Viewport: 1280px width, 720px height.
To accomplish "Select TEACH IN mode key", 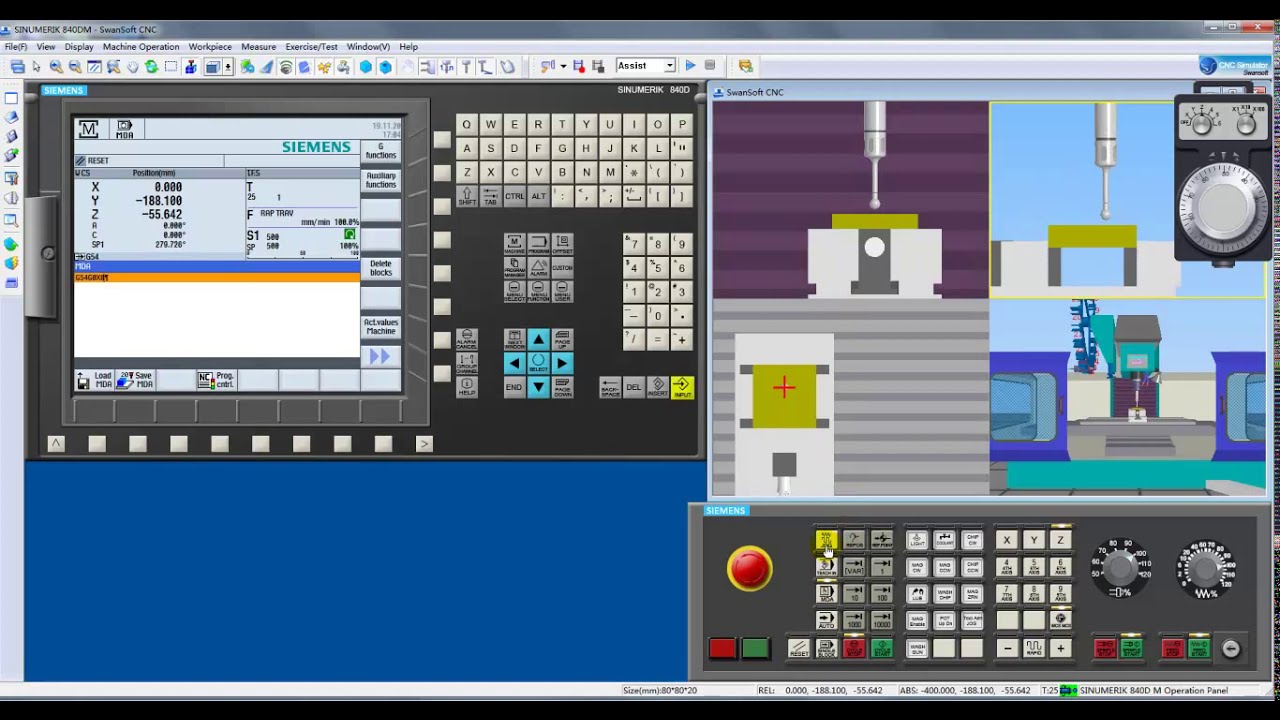I will [x=826, y=567].
